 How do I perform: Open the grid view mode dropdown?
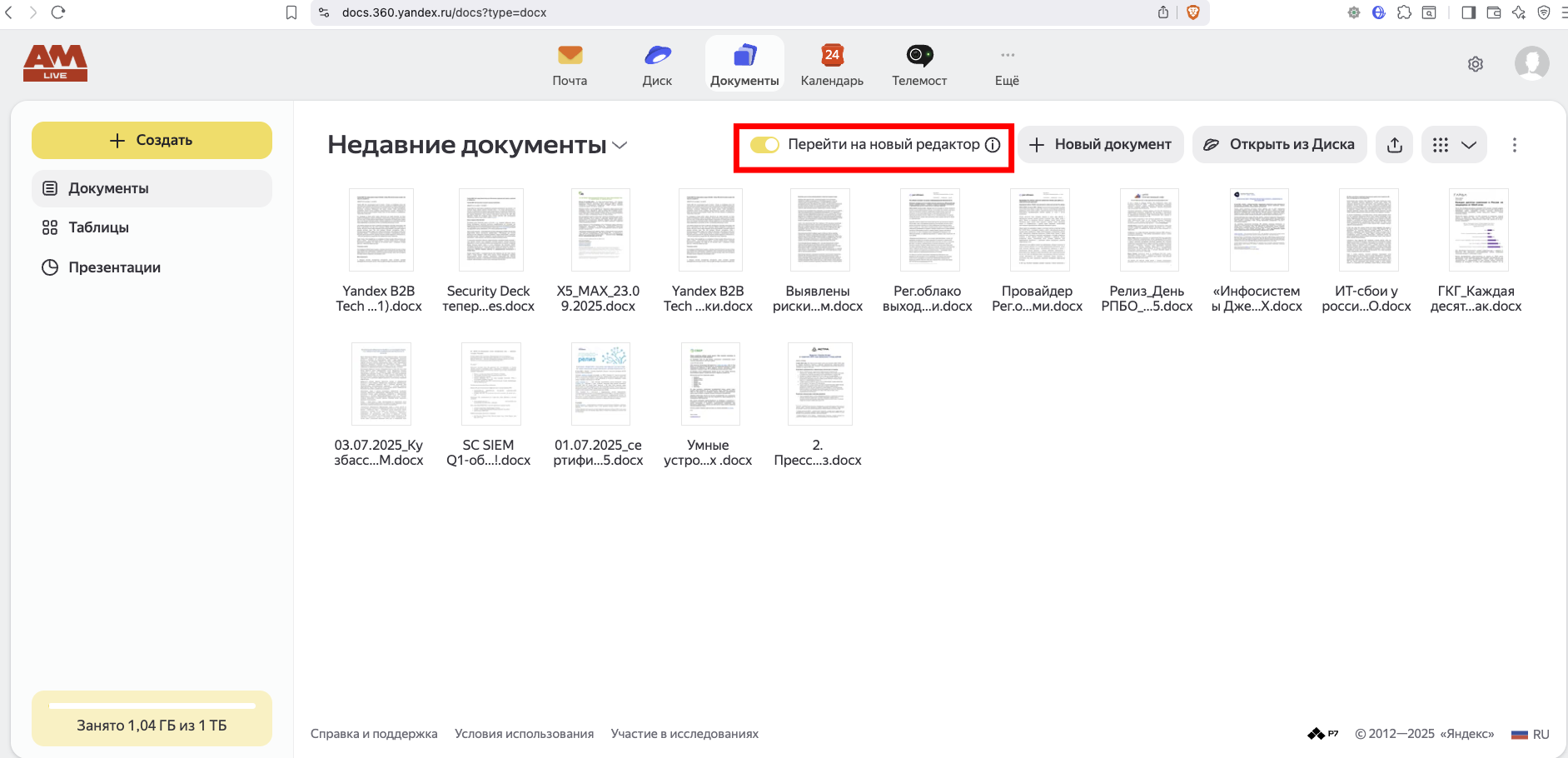1454,145
